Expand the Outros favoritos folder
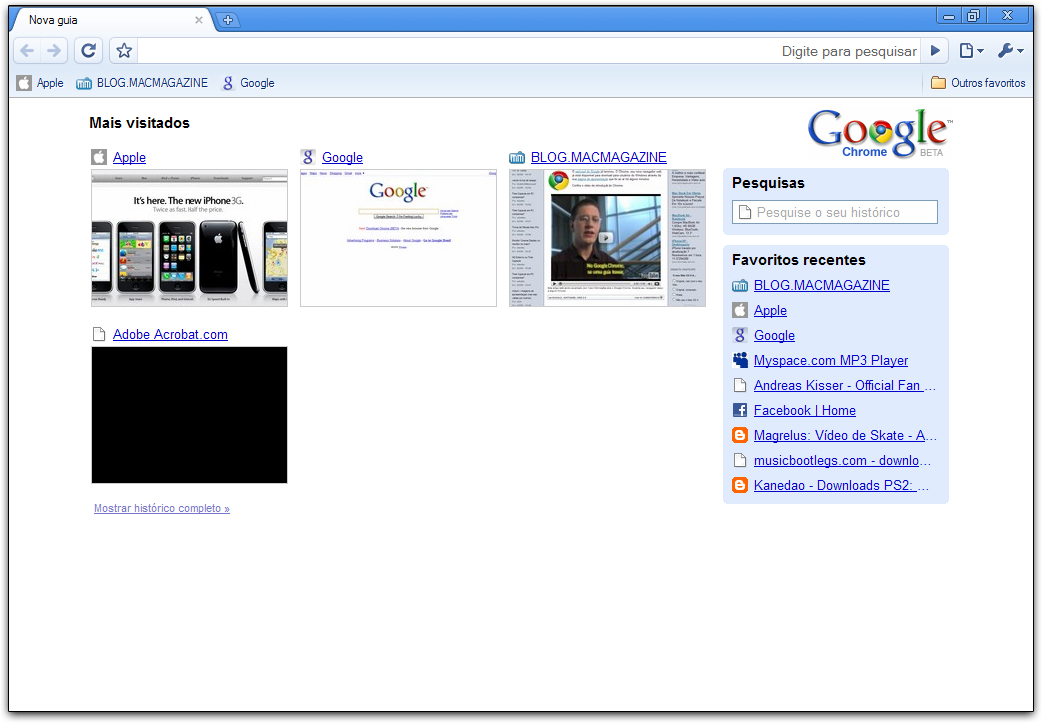The image size is (1042, 723). [978, 83]
